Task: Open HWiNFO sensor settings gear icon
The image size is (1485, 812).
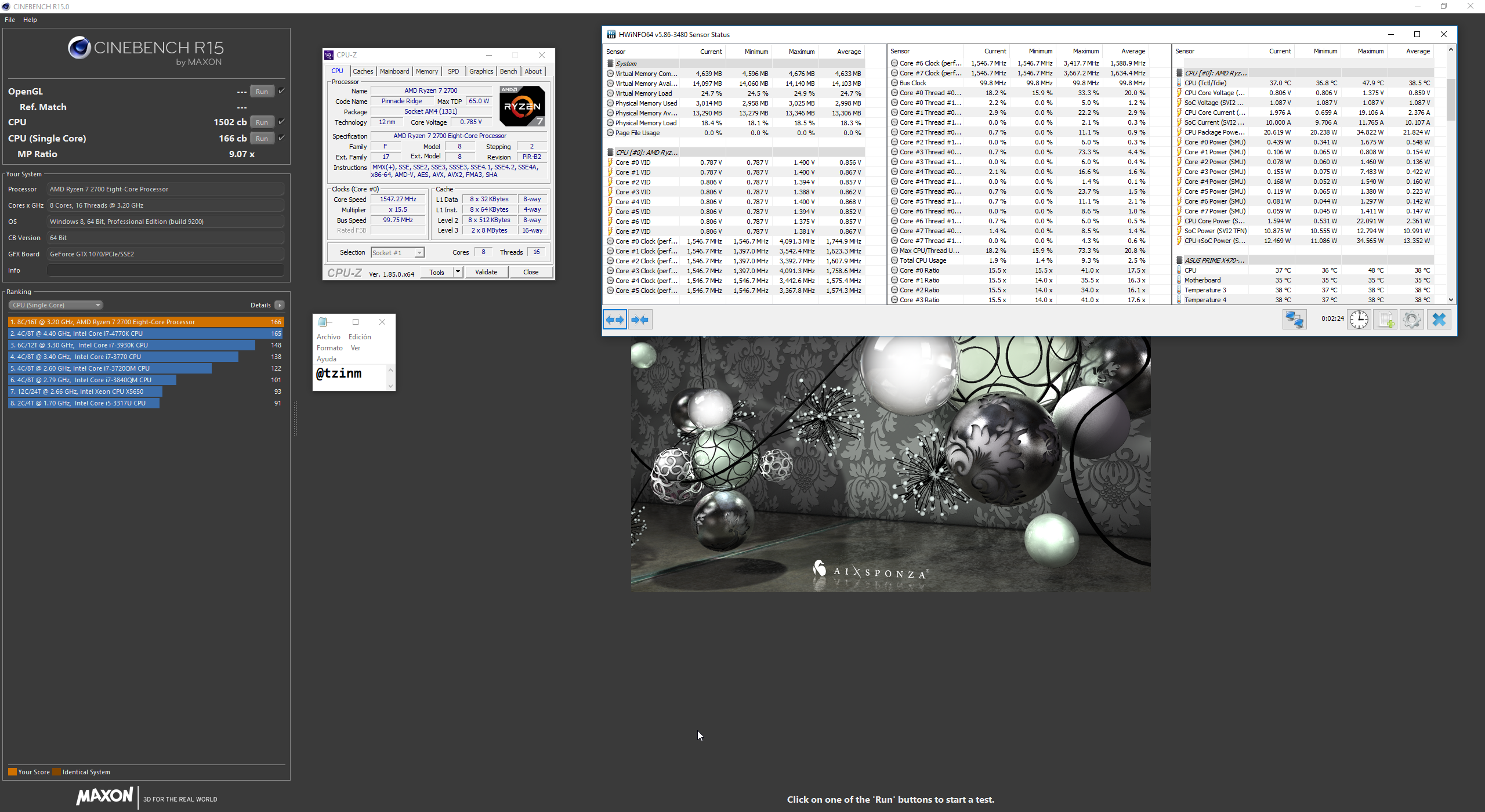Action: point(1412,320)
